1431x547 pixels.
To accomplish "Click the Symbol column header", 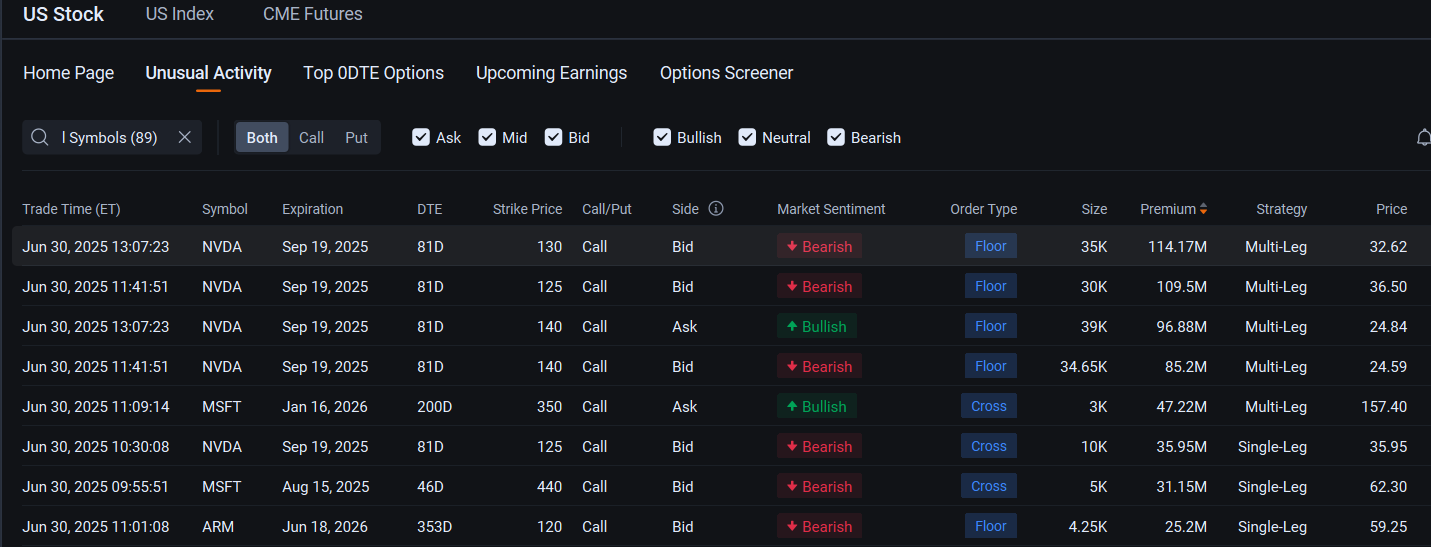I will [225, 209].
